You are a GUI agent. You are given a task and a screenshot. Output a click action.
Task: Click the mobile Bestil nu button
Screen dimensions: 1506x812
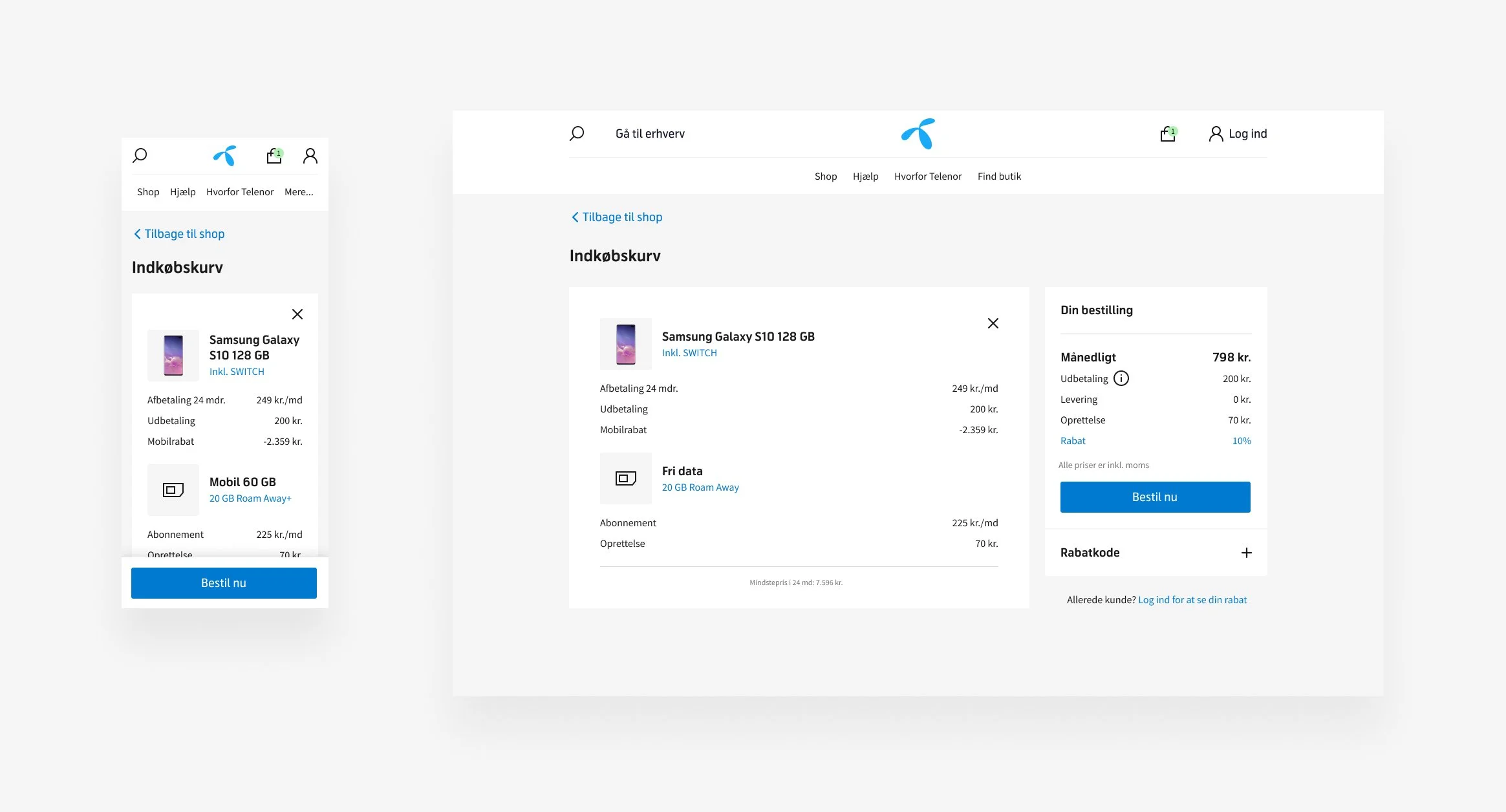(224, 583)
